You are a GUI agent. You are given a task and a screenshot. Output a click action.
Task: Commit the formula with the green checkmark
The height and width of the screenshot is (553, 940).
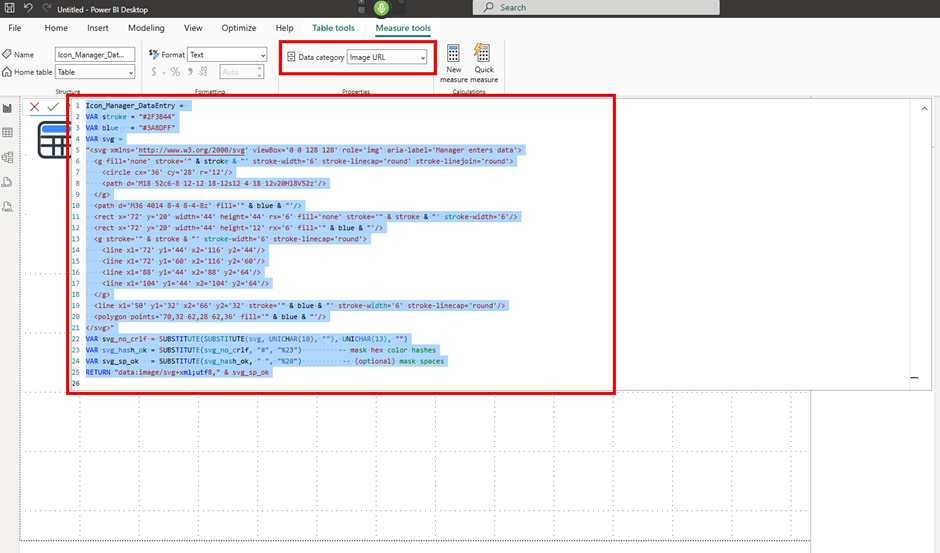point(53,107)
